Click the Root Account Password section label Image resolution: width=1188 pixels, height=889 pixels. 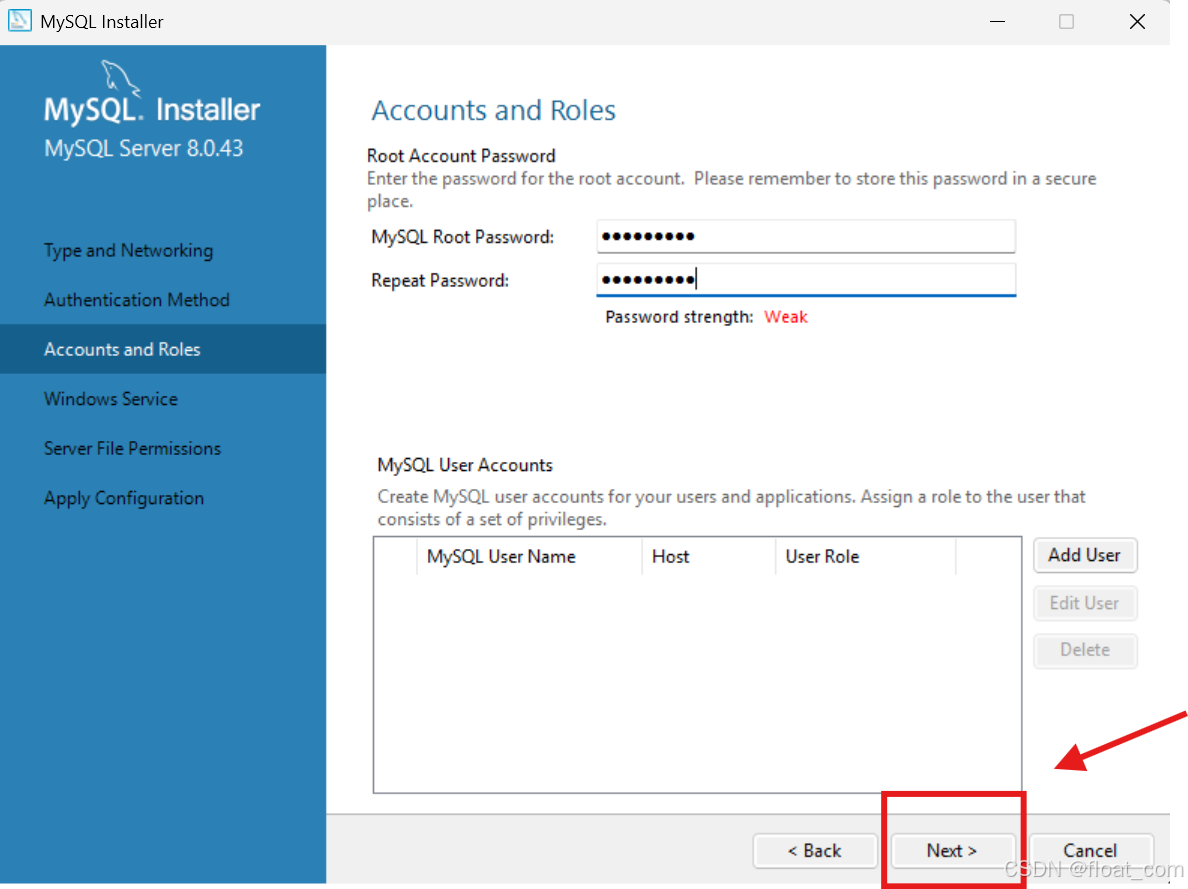click(461, 155)
